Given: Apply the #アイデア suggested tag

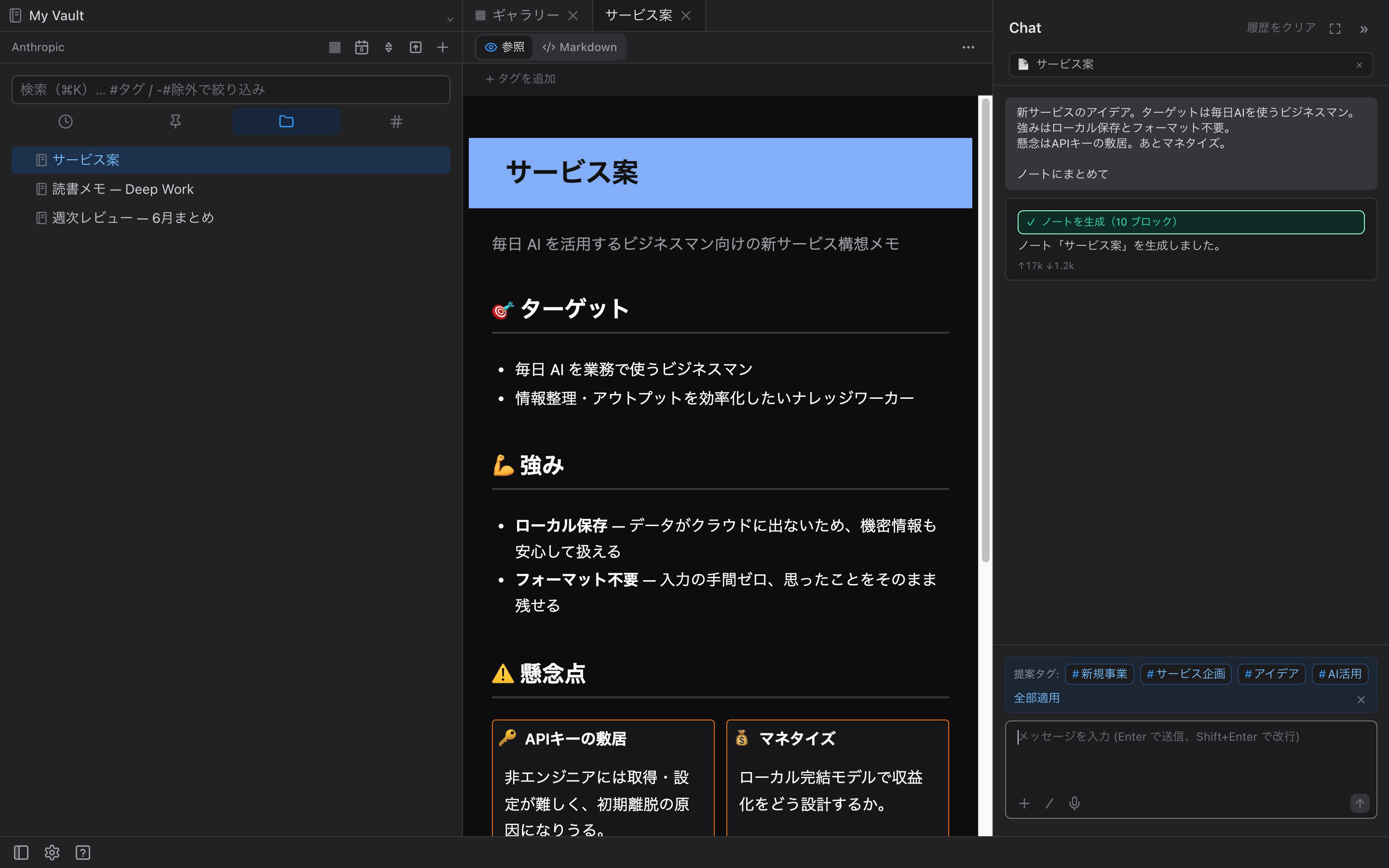Looking at the screenshot, I should [1271, 674].
